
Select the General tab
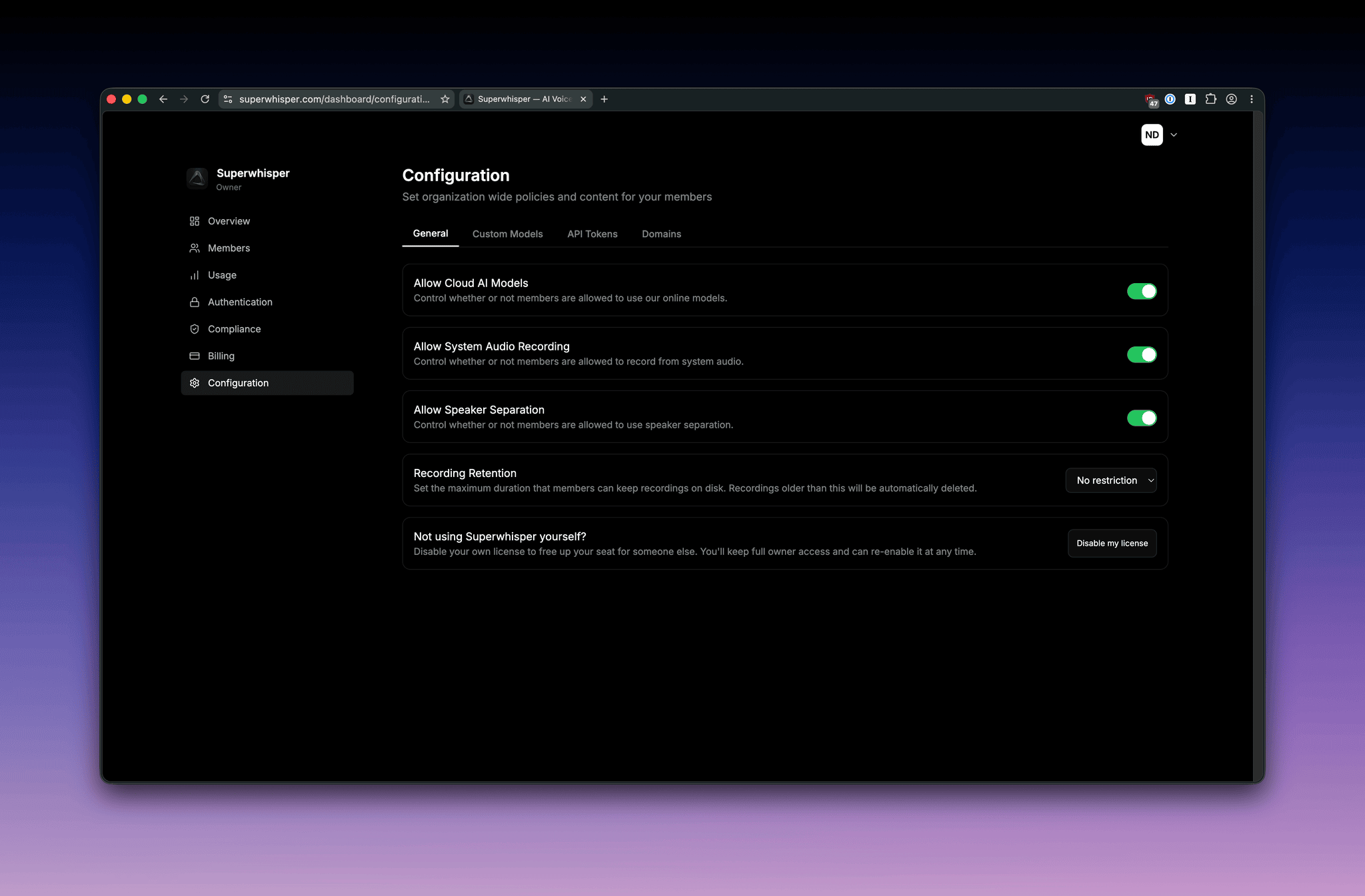click(x=431, y=234)
